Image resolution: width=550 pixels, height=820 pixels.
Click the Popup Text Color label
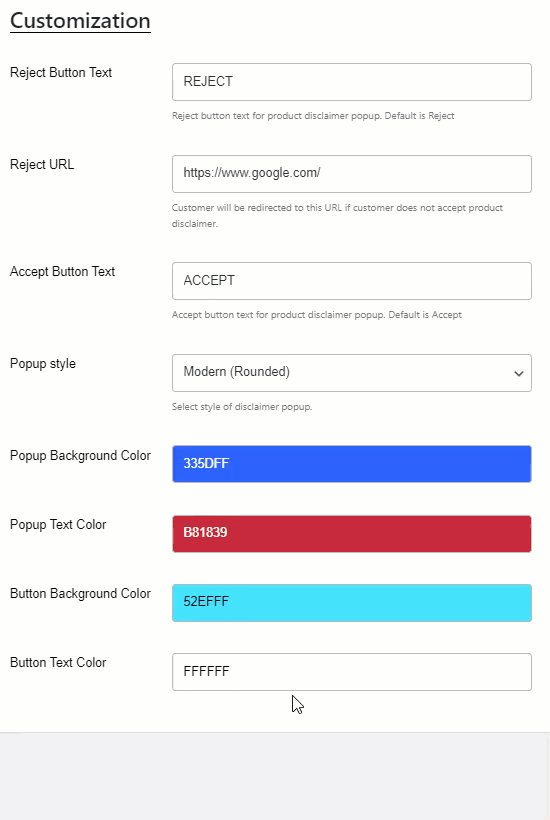click(x=58, y=525)
